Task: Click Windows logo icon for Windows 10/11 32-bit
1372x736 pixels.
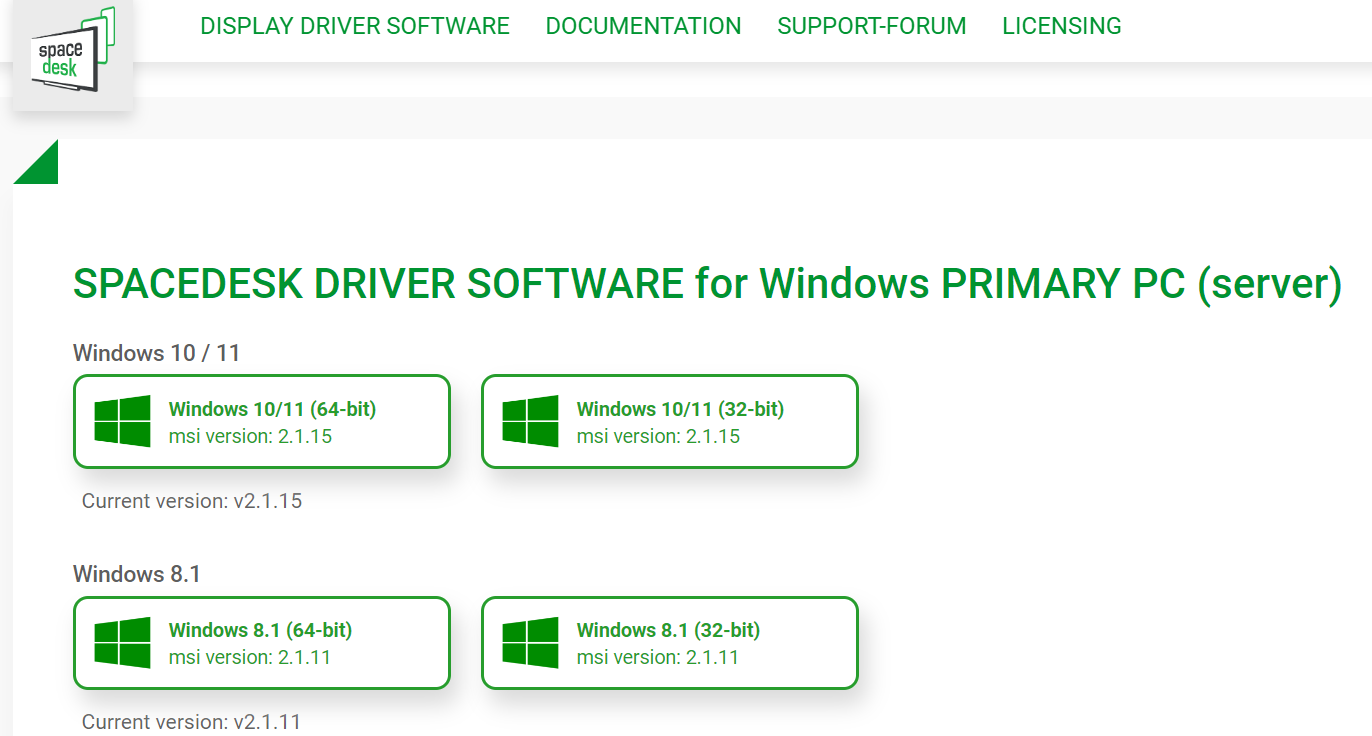Action: 530,421
